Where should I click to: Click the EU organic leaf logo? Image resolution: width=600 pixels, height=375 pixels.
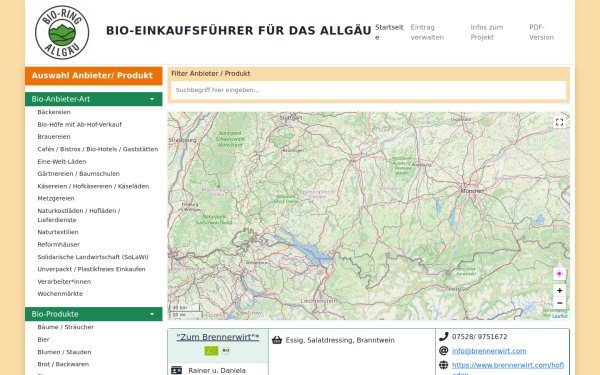click(211, 351)
